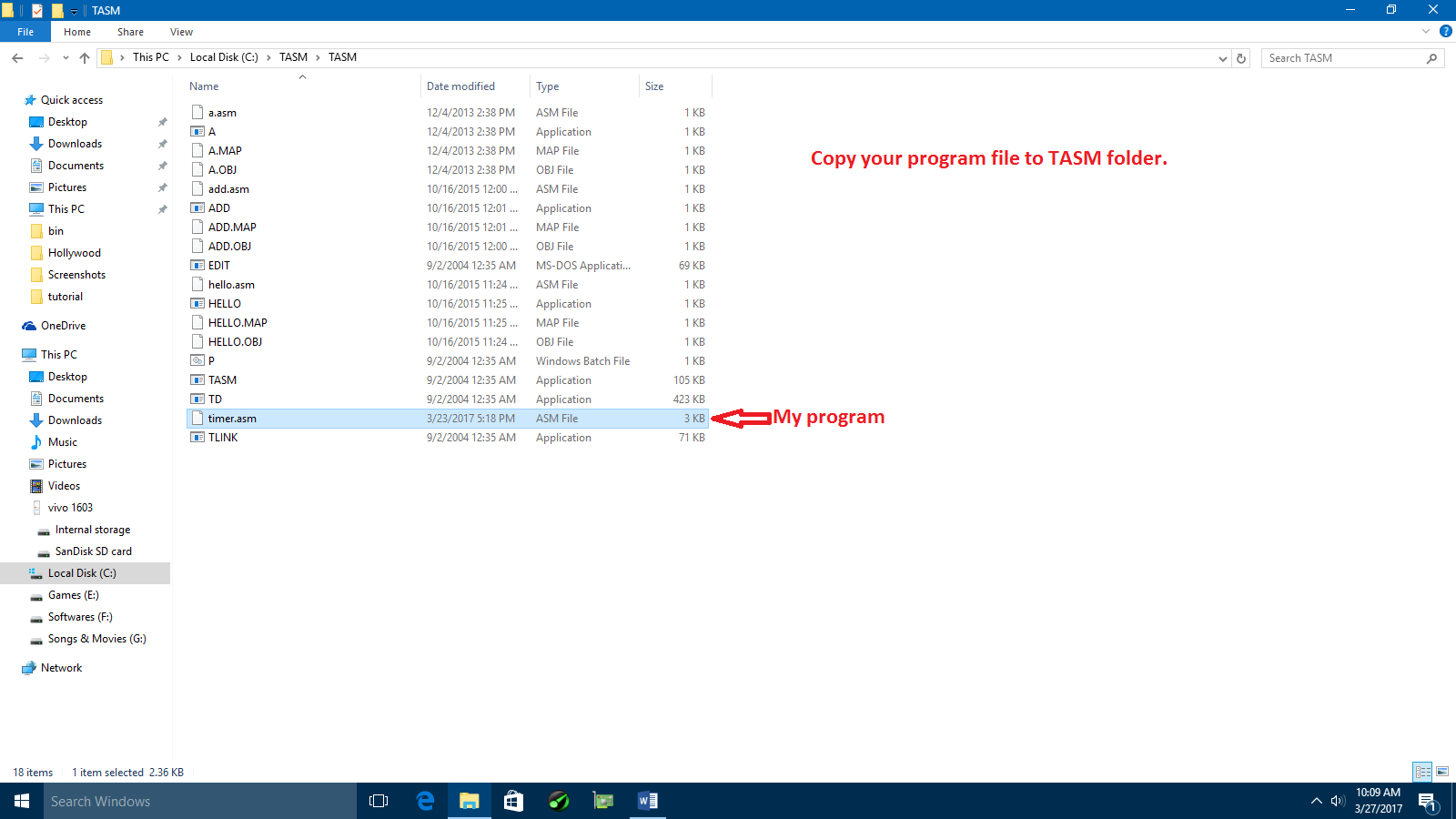Open Quick access in navigation pane
This screenshot has height=819, width=1456.
coord(72,100)
